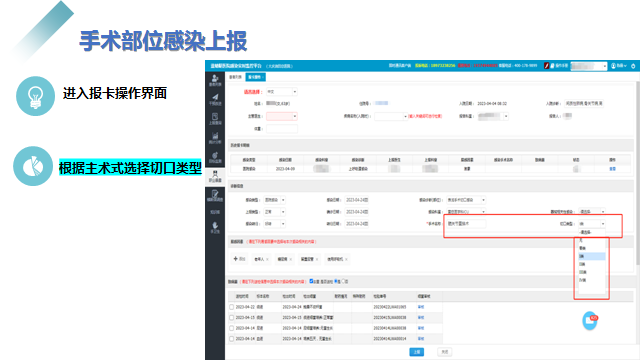Remove the first risk factor tag
The height and width of the screenshot is (360, 640).
(x=267, y=259)
